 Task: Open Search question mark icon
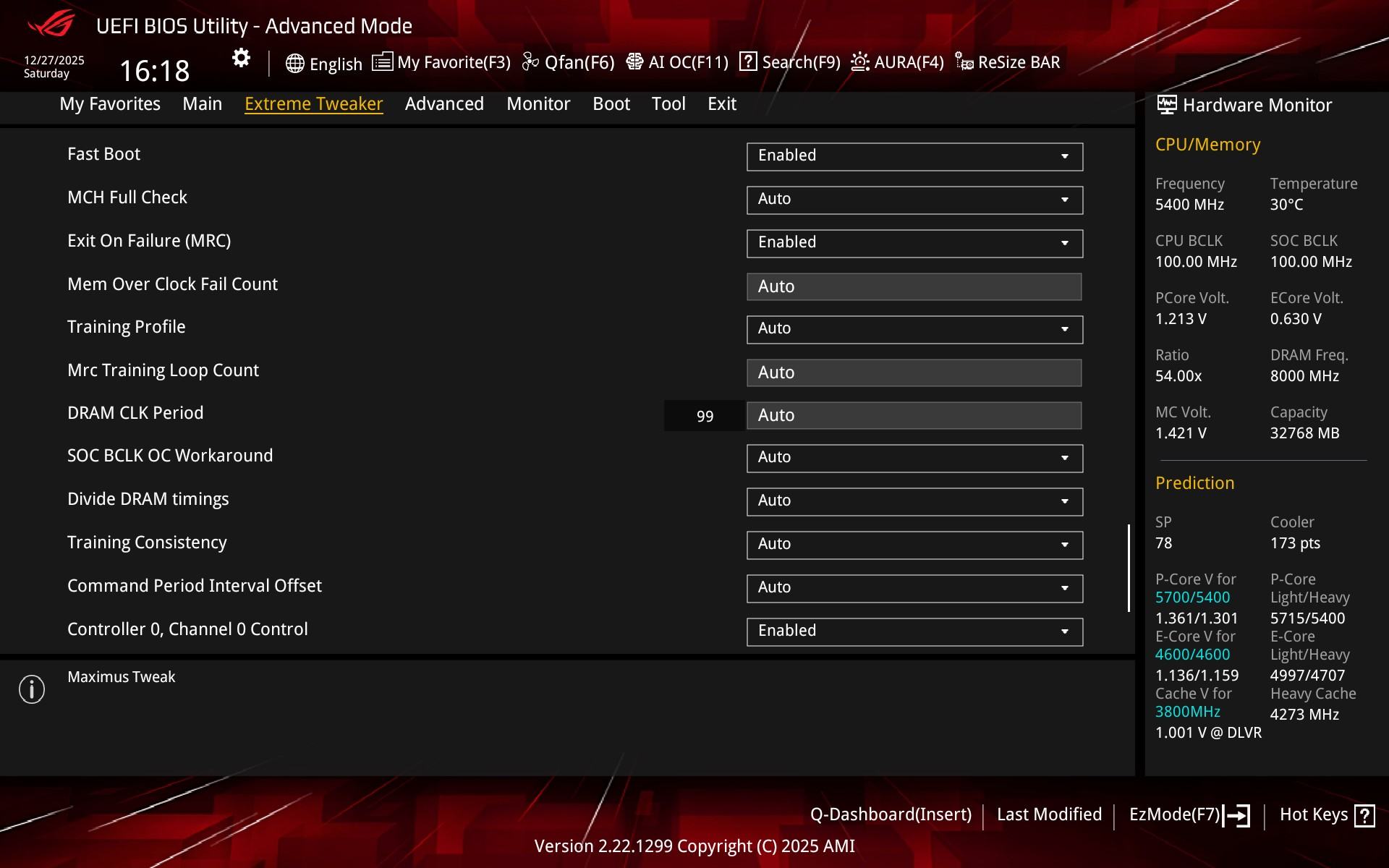click(748, 62)
